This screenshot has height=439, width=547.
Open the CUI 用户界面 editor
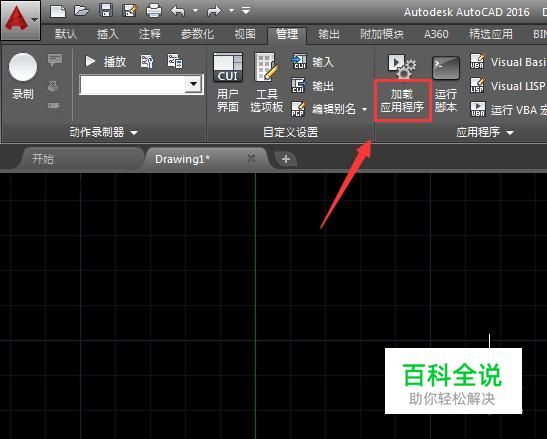point(228,83)
